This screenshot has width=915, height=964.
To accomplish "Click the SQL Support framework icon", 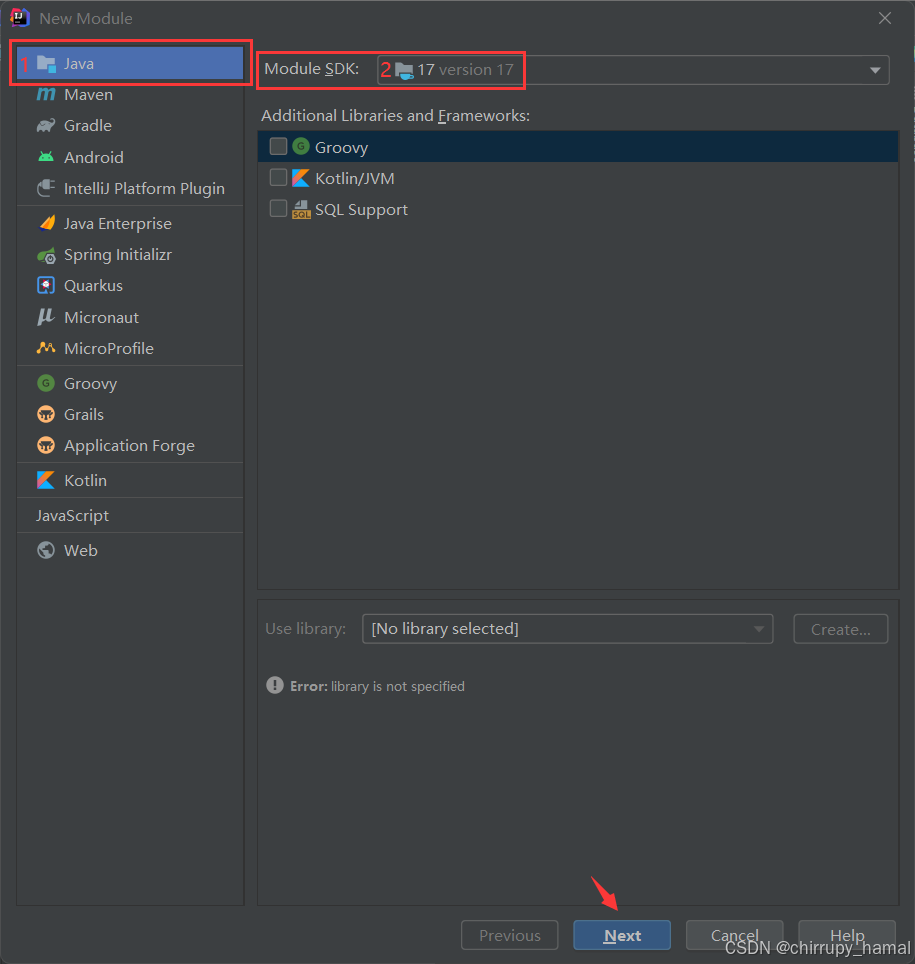I will coord(301,210).
